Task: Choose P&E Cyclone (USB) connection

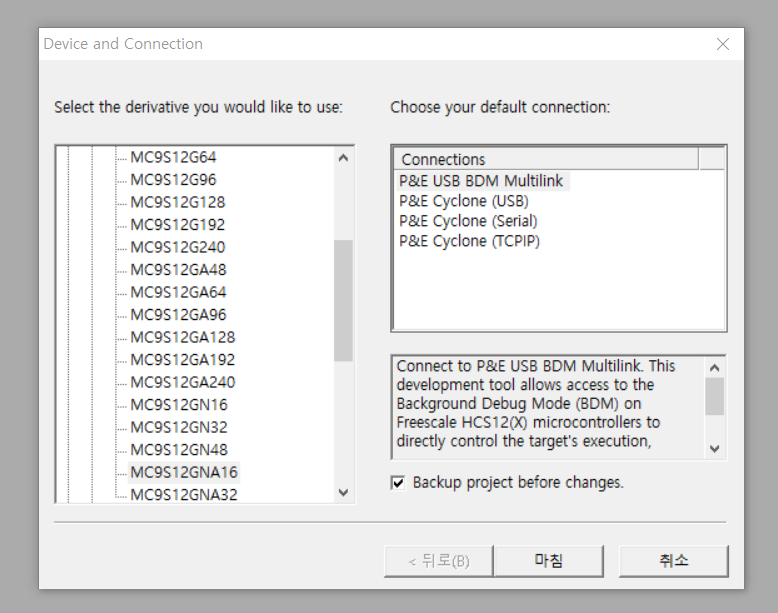Action: (x=463, y=201)
